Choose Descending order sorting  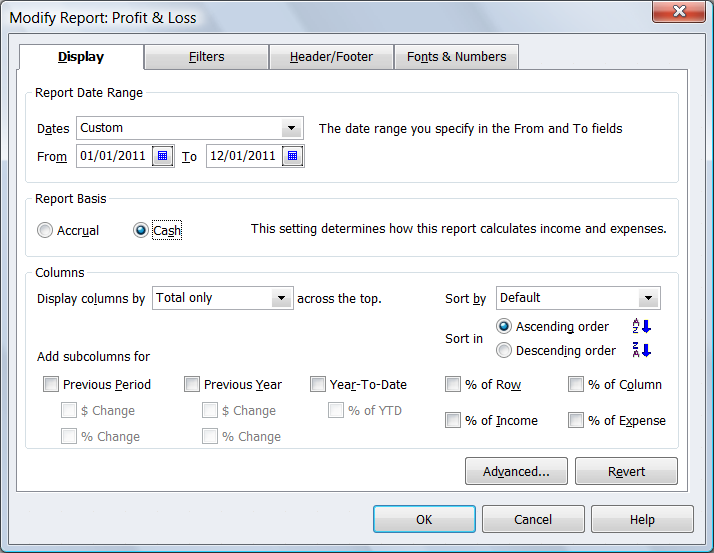click(x=505, y=350)
